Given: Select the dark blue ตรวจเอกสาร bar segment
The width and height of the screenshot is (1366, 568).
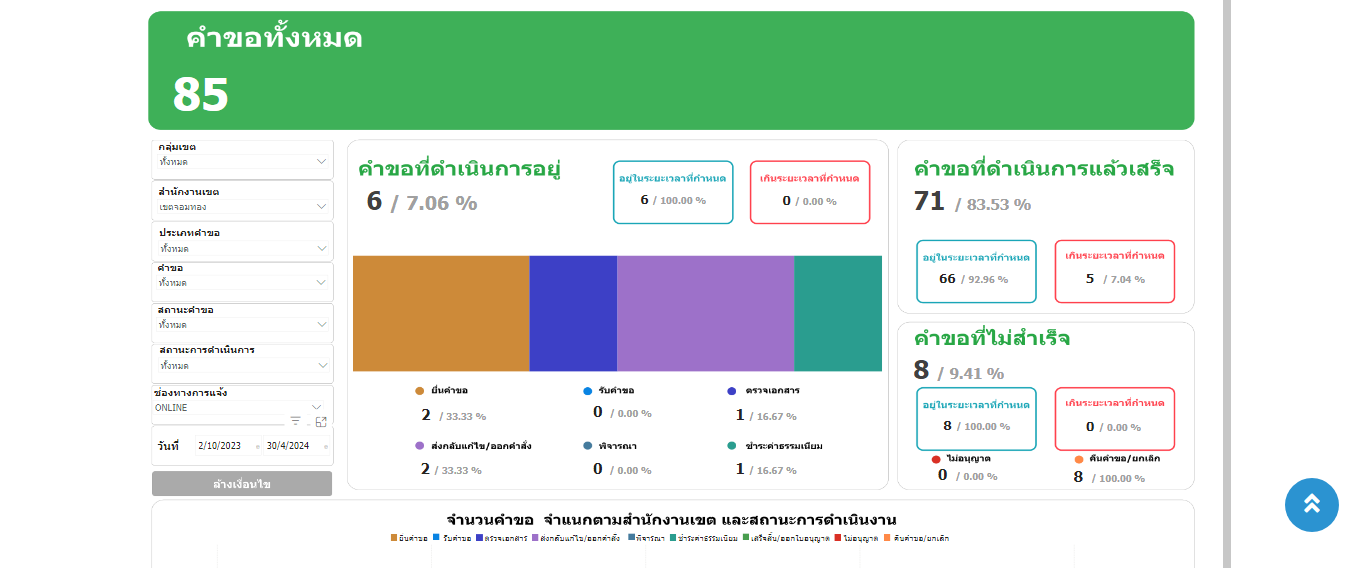Looking at the screenshot, I should (x=573, y=313).
